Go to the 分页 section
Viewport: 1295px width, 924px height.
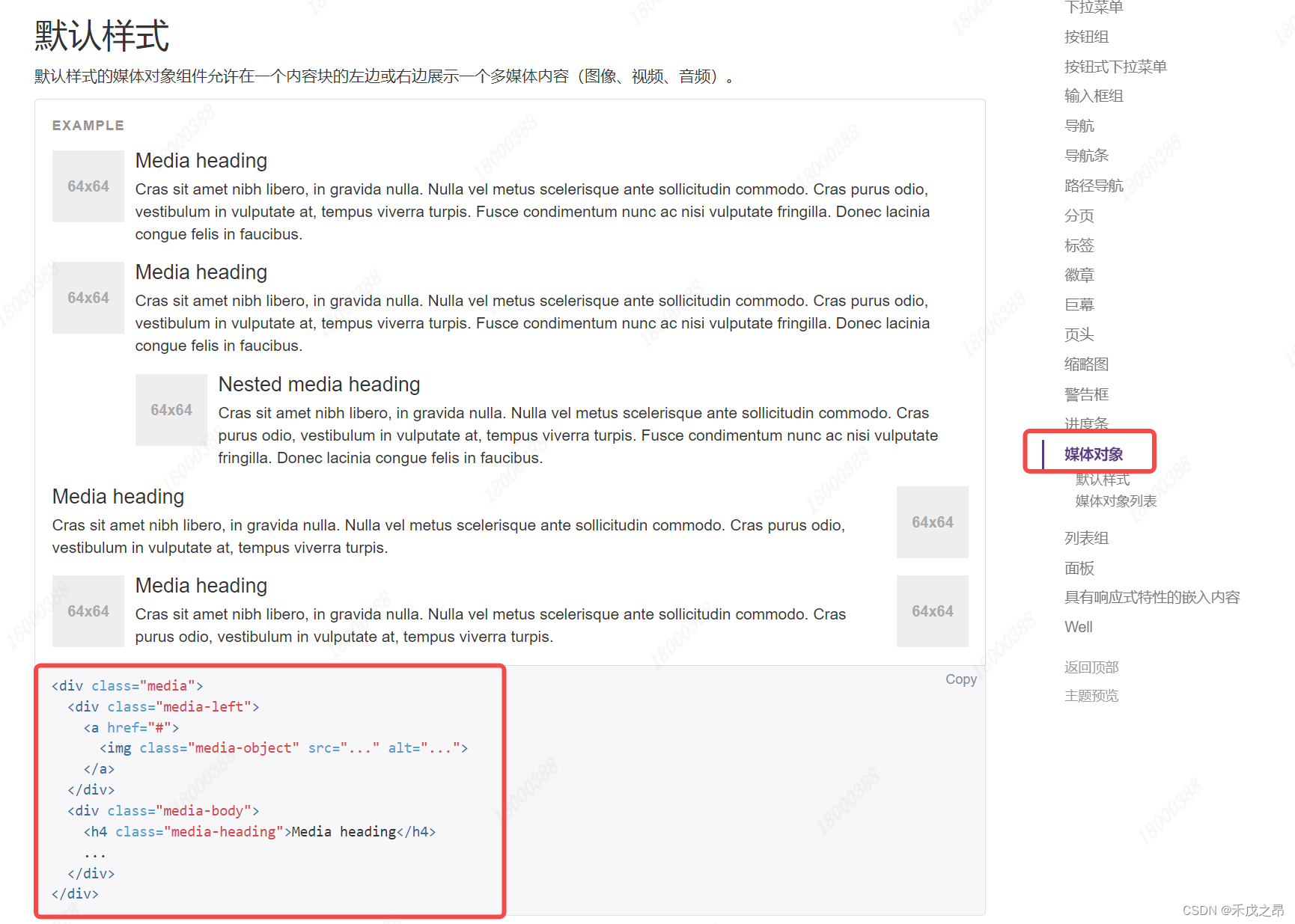(1079, 215)
